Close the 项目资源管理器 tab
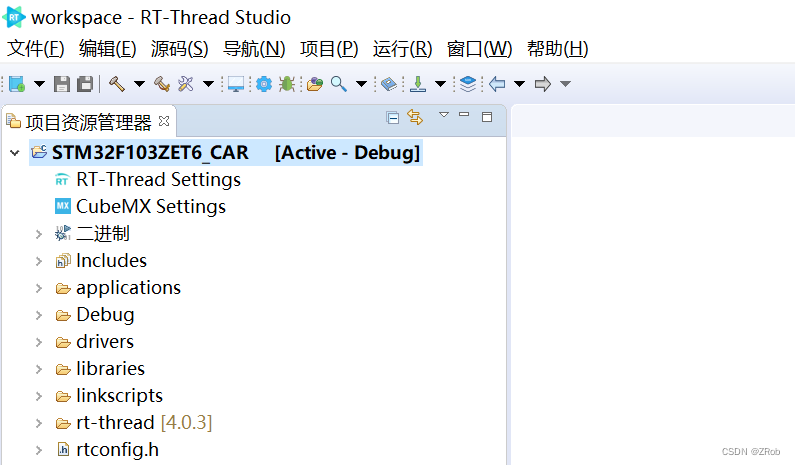This screenshot has width=795, height=465. tap(164, 121)
